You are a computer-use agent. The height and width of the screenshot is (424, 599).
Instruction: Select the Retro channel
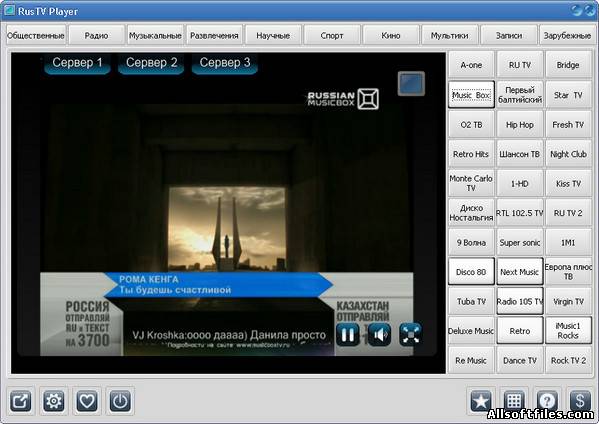coord(520,331)
